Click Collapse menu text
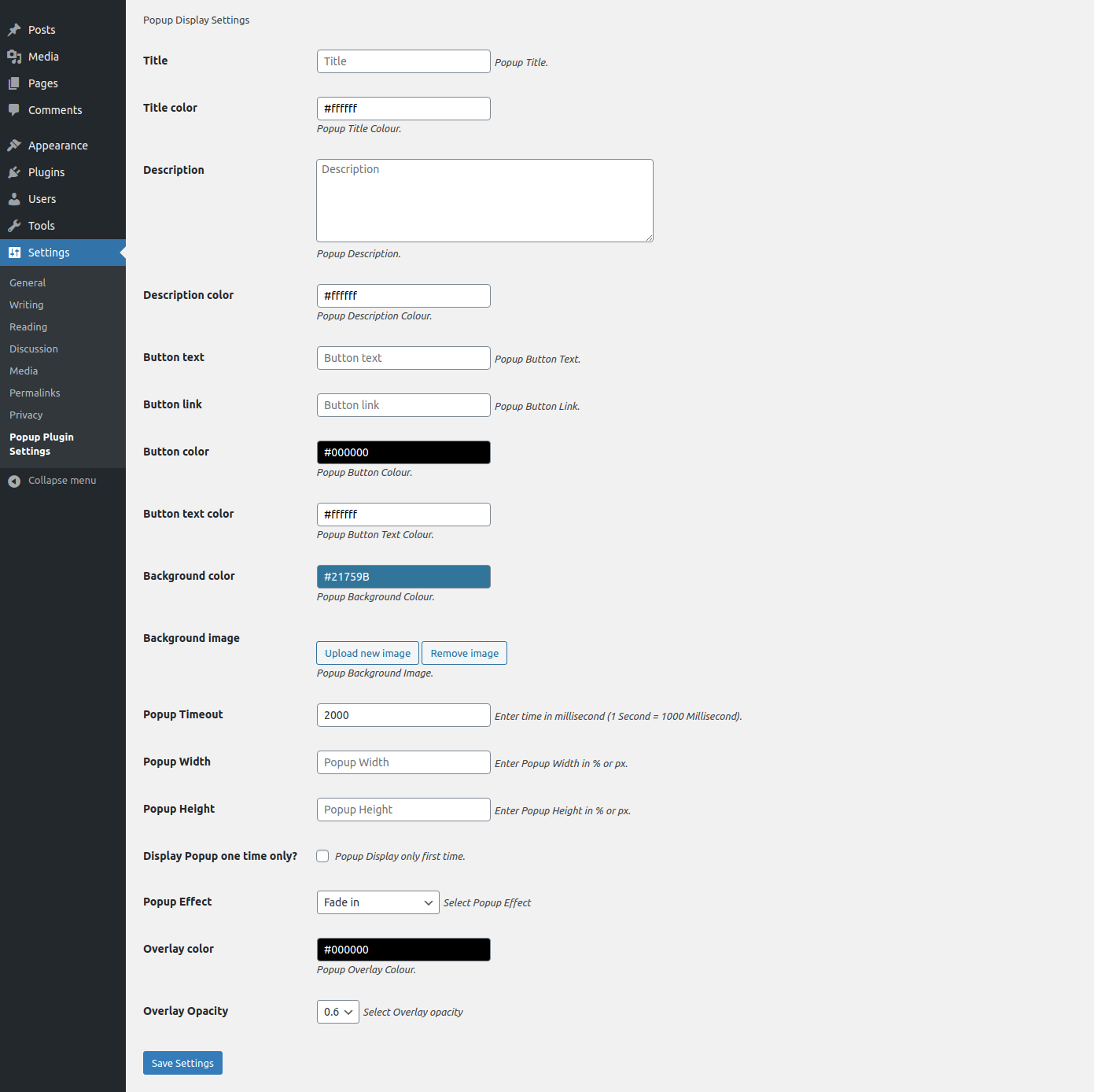The image size is (1094, 1092). 62,481
